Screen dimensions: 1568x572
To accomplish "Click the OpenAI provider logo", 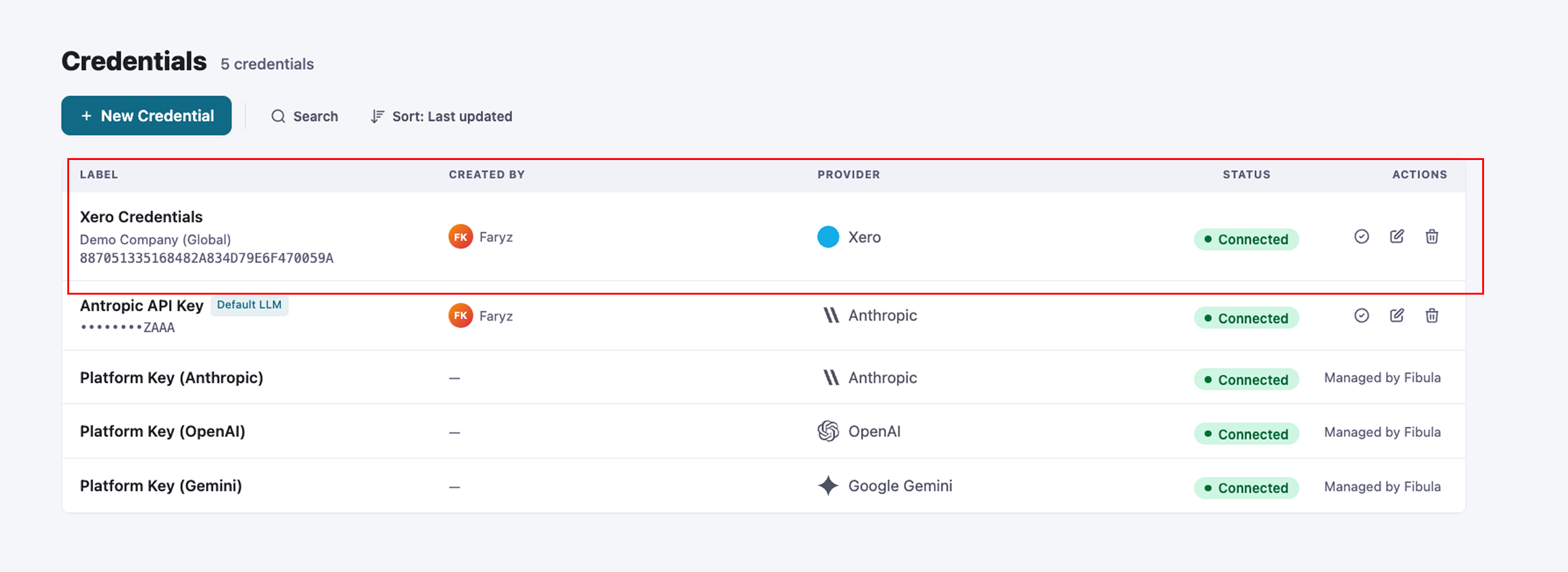I will tap(828, 431).
